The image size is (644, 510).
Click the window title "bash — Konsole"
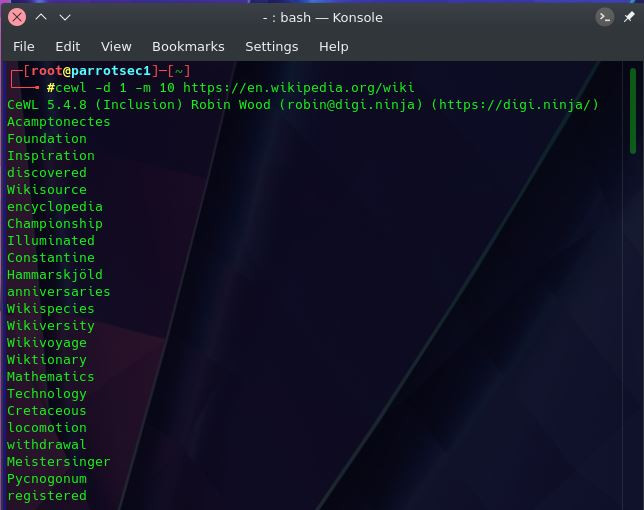[331, 18]
